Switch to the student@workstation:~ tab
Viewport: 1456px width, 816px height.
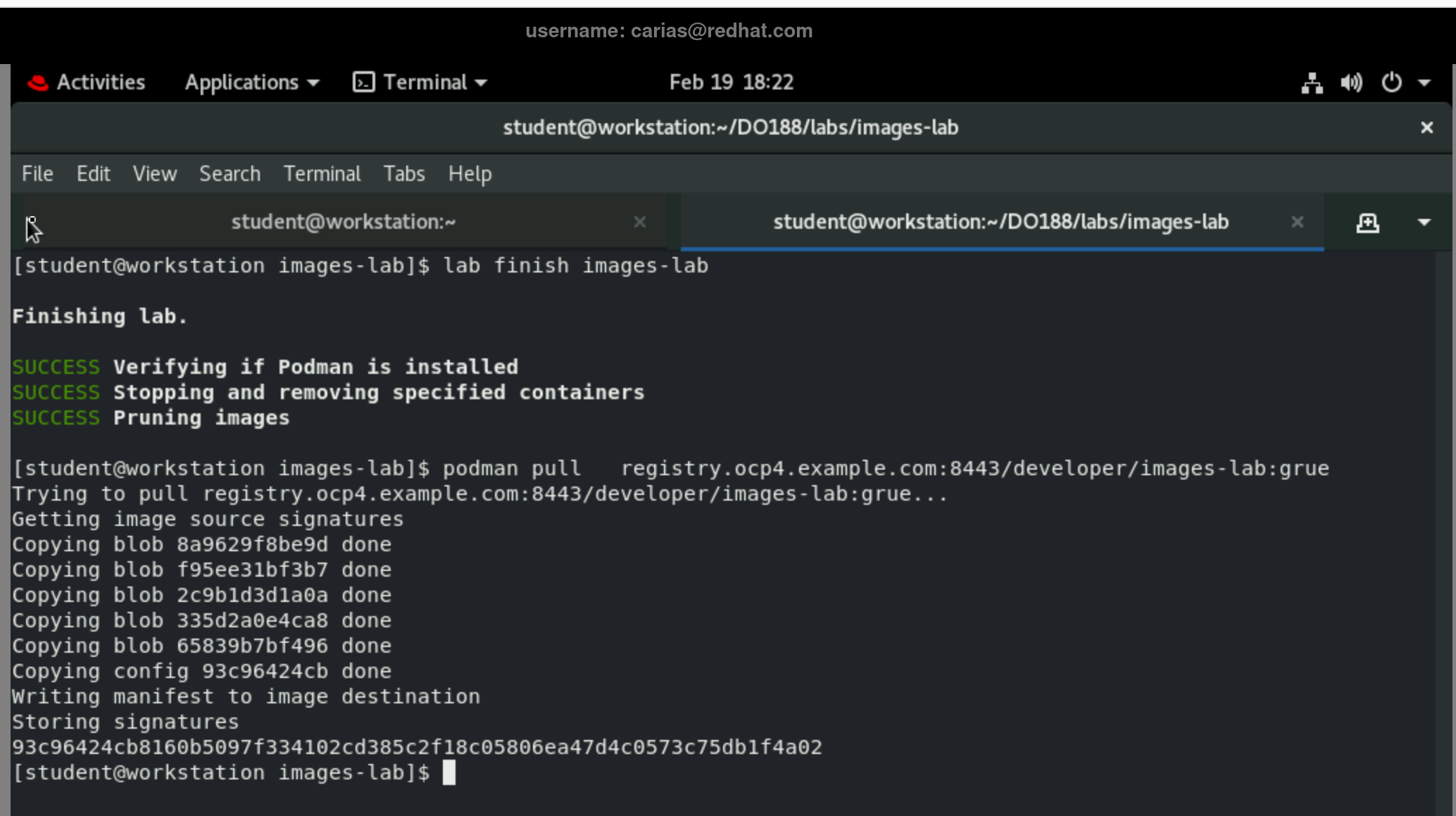point(343,222)
